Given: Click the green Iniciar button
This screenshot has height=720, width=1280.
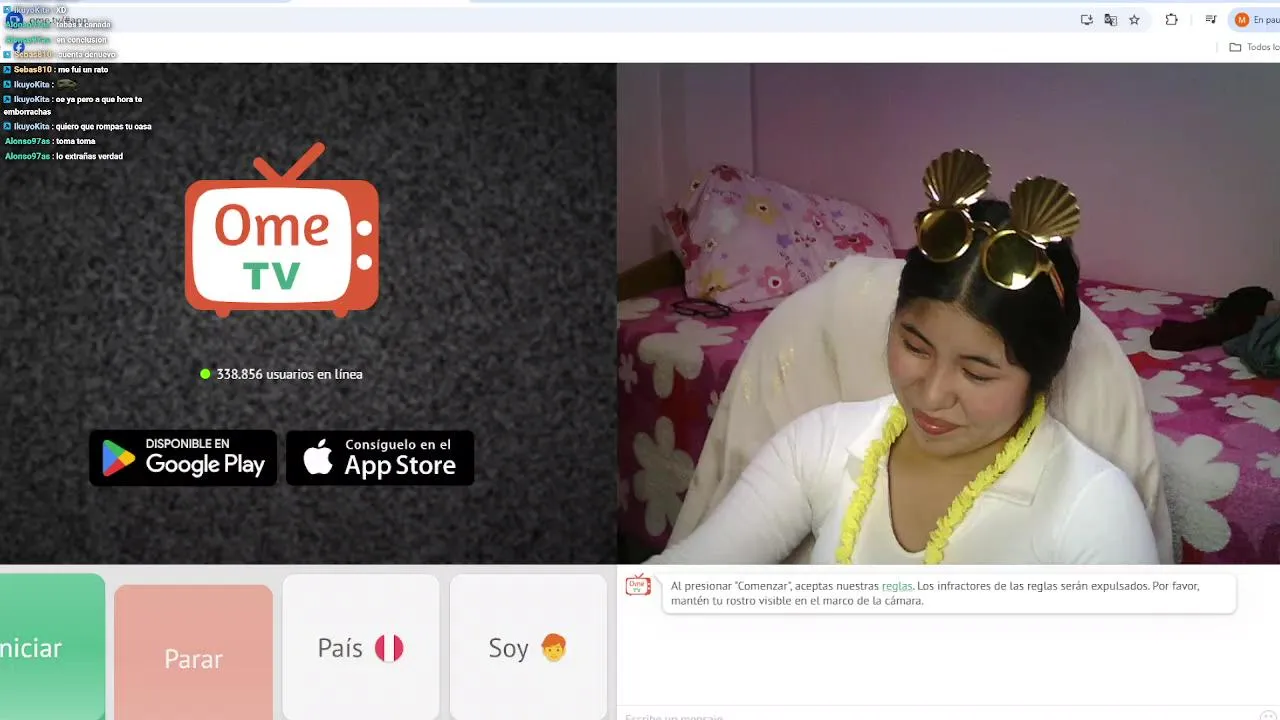Looking at the screenshot, I should click(52, 646).
